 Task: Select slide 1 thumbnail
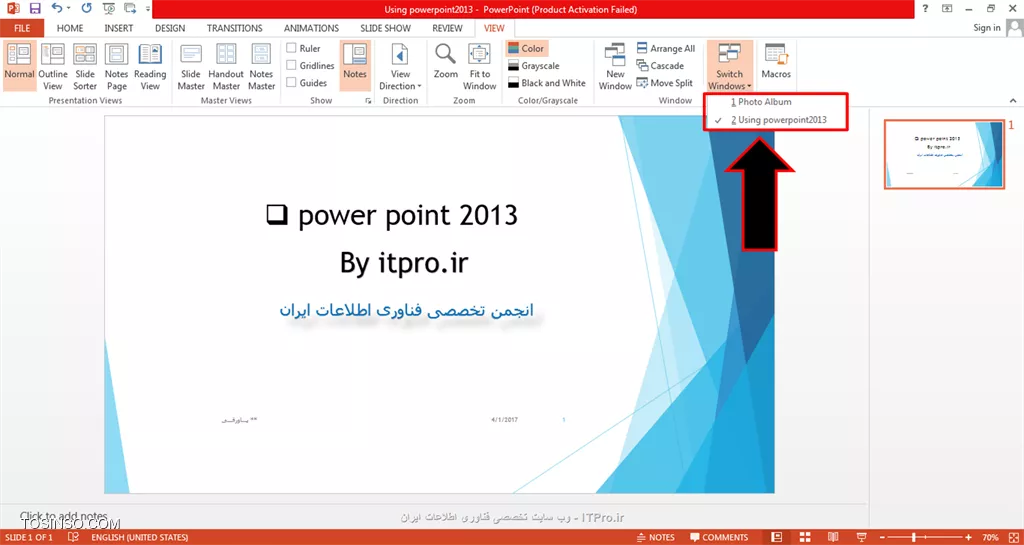pyautogui.click(x=944, y=155)
